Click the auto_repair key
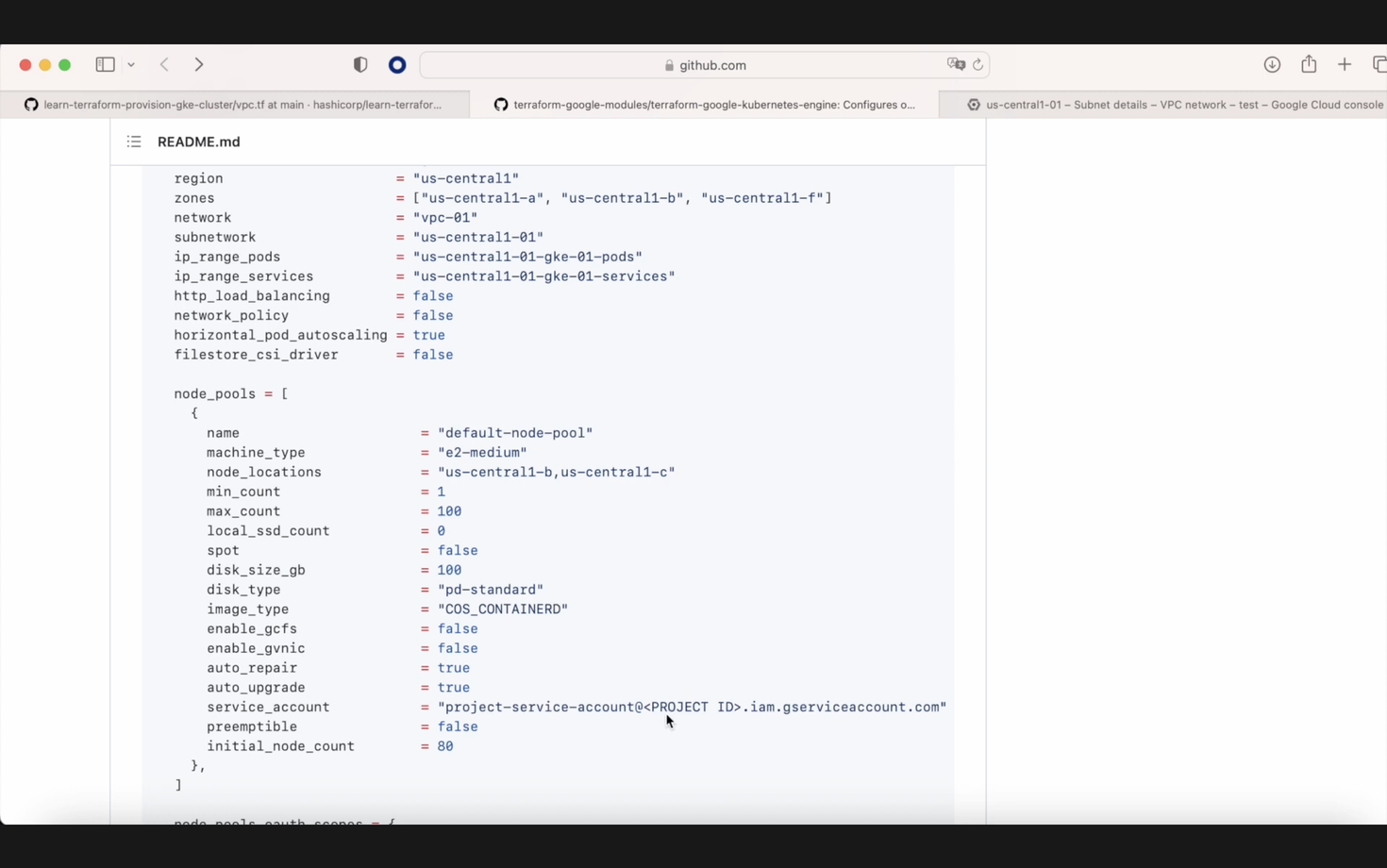This screenshot has width=1387, height=868. pos(252,668)
